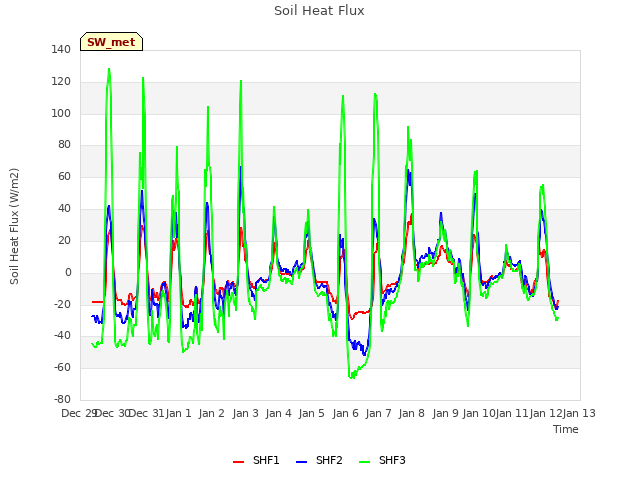640x480 pixels.
Task: Click the 100 y-axis tick label
Action: (x=61, y=113)
